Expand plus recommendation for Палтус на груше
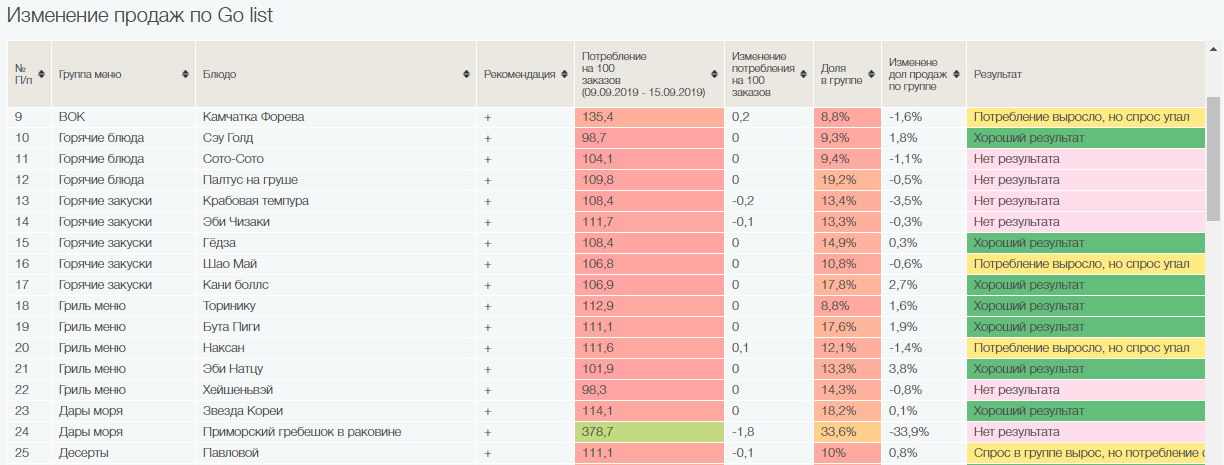1224x465 pixels. click(x=488, y=180)
